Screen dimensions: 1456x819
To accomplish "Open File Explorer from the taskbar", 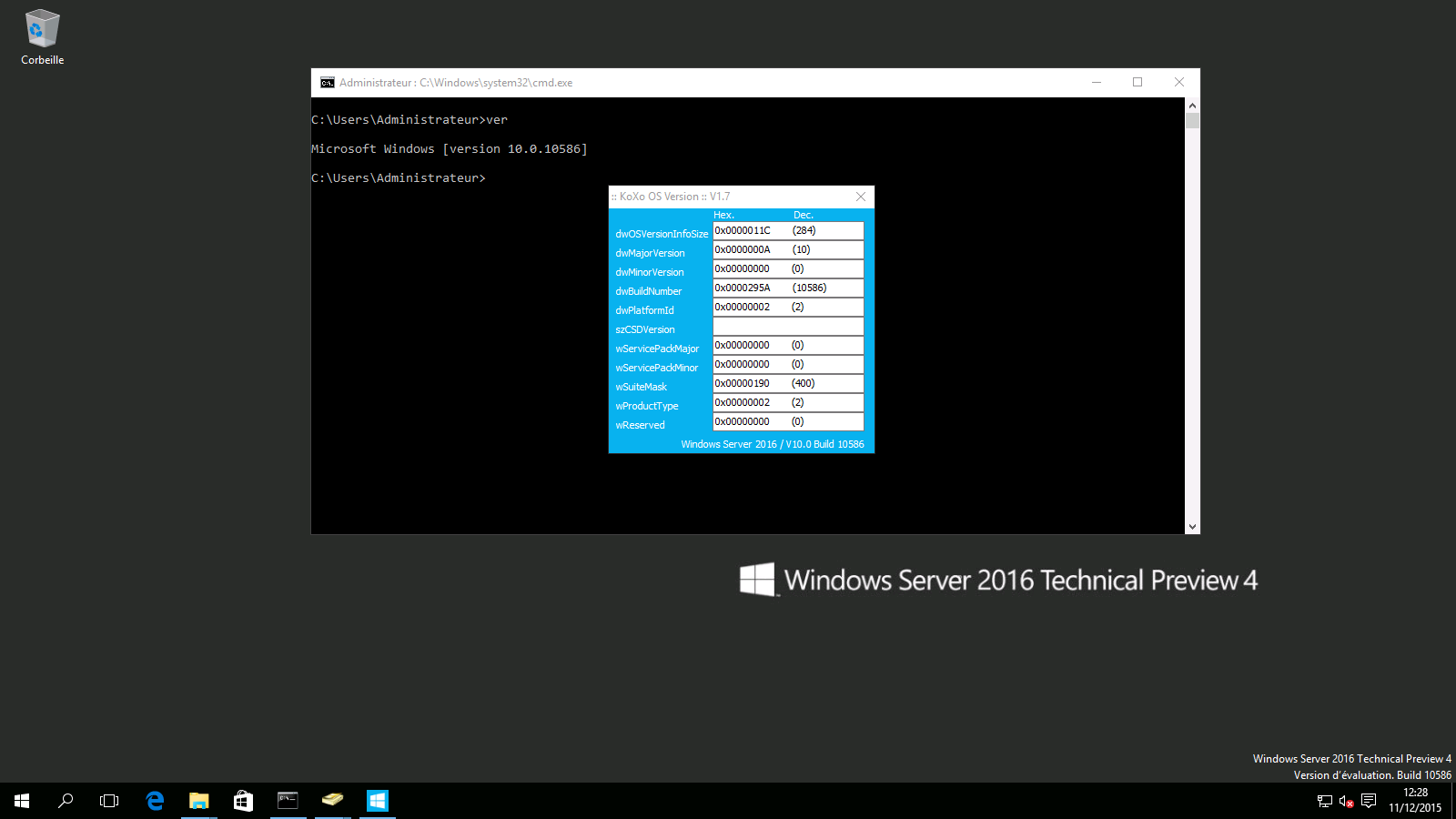I will point(198,801).
